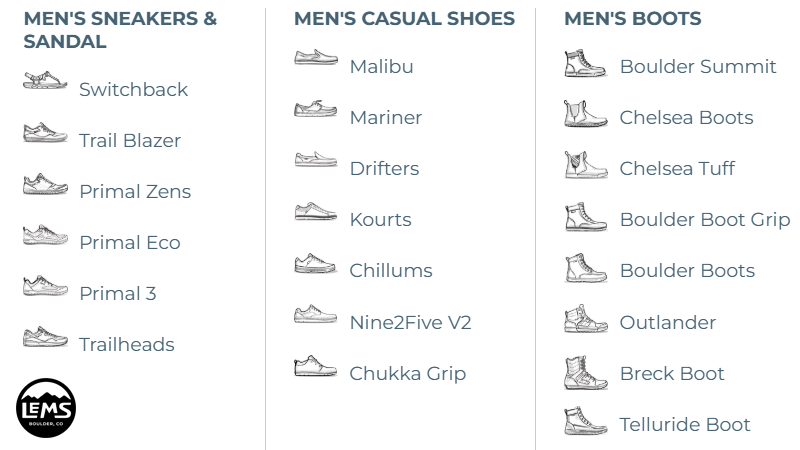Open the Primal Zens link

click(135, 191)
